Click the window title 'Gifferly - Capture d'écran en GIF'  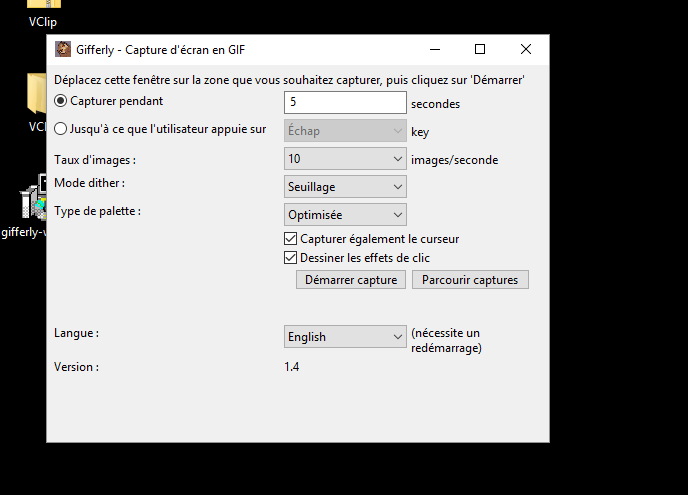161,50
